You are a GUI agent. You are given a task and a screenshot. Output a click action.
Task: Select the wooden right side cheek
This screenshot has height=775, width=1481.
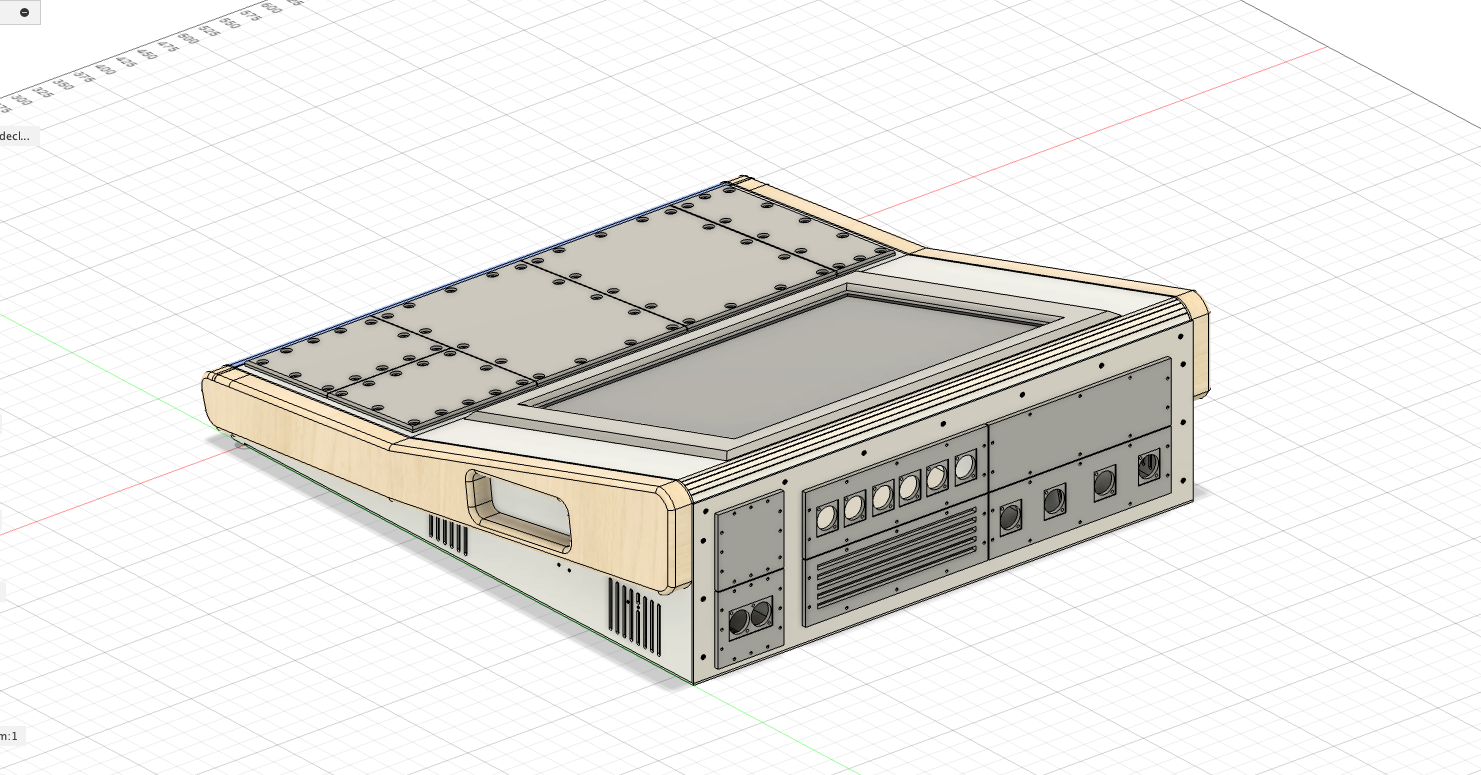point(1197,340)
